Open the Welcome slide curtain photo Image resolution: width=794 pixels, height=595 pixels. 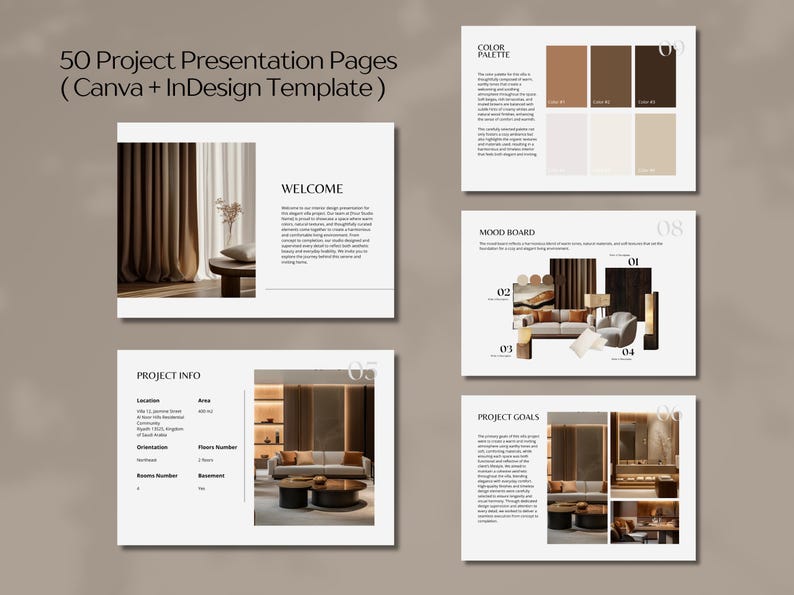(186, 220)
